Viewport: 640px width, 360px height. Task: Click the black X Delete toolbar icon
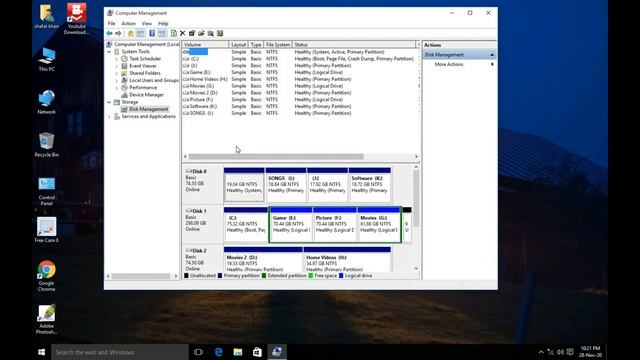[x=182, y=33]
